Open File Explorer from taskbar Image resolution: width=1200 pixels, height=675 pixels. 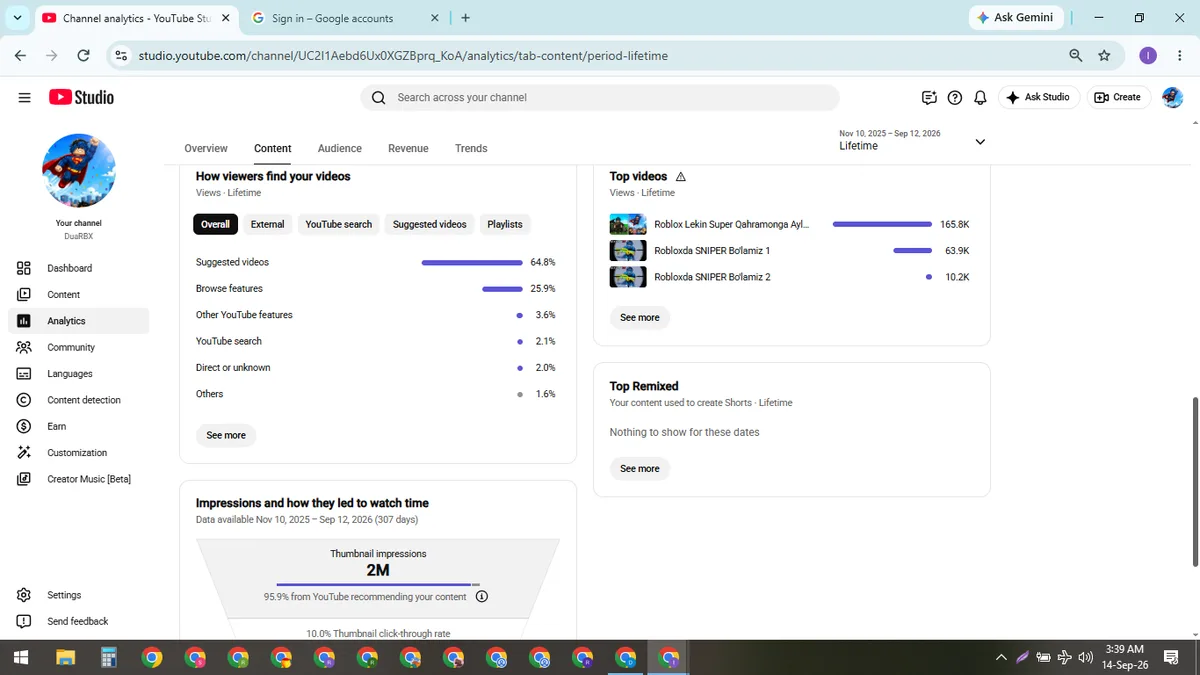click(x=65, y=657)
